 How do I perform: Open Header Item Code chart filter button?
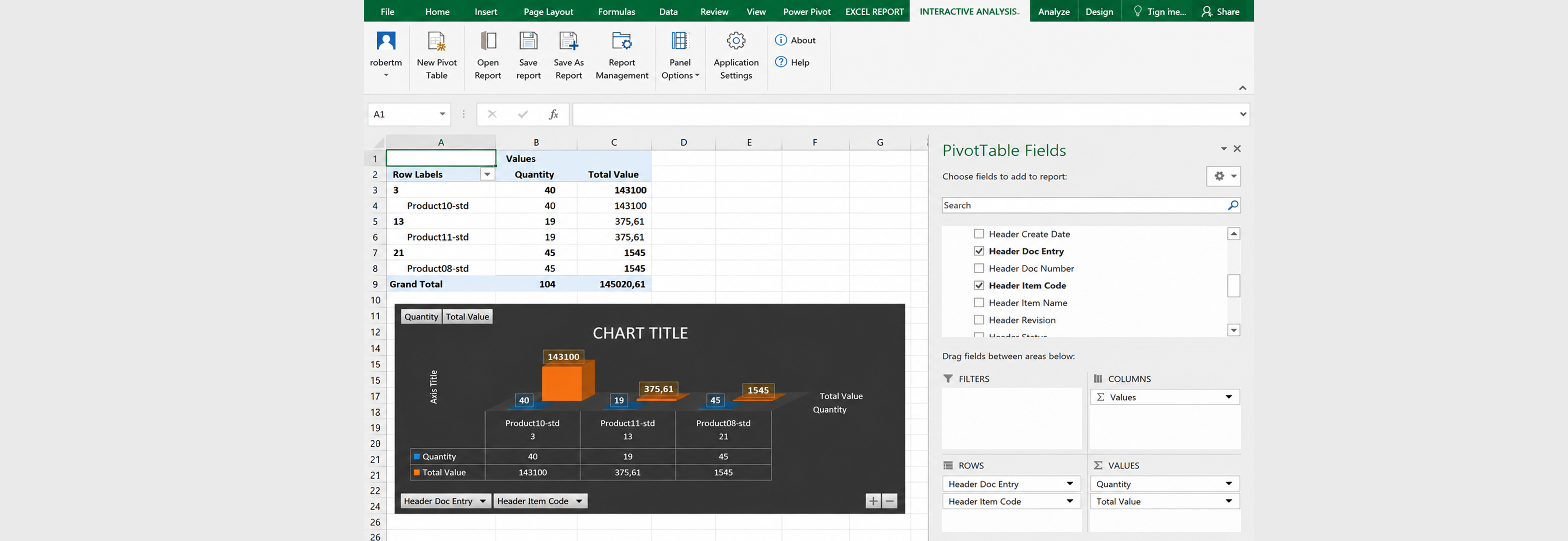540,501
